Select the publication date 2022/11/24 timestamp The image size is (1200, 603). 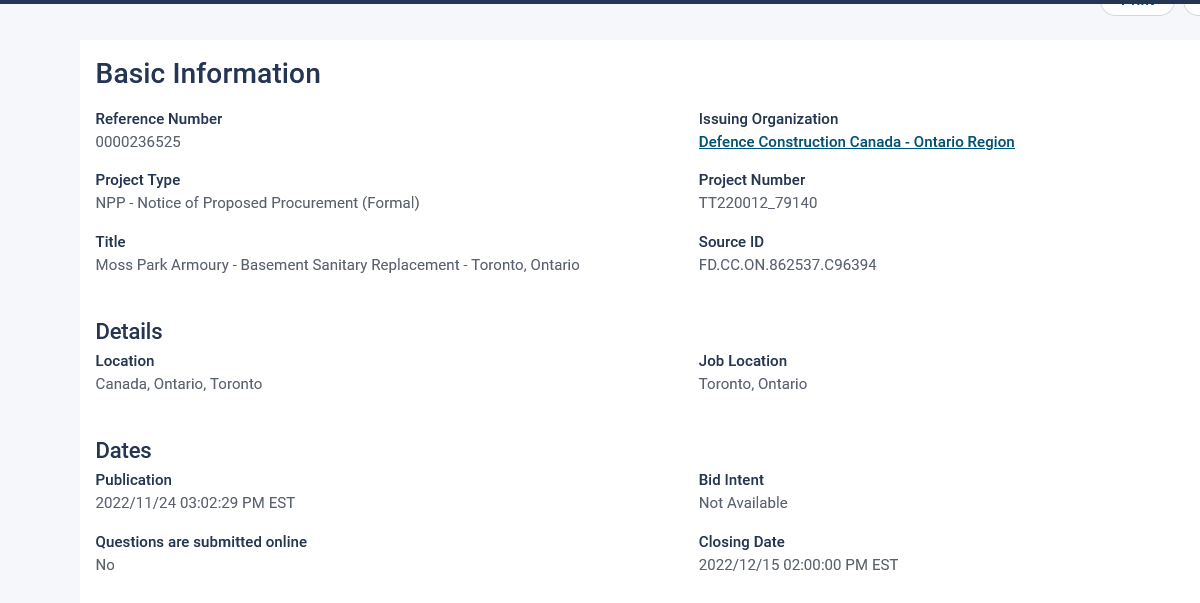click(x=195, y=503)
